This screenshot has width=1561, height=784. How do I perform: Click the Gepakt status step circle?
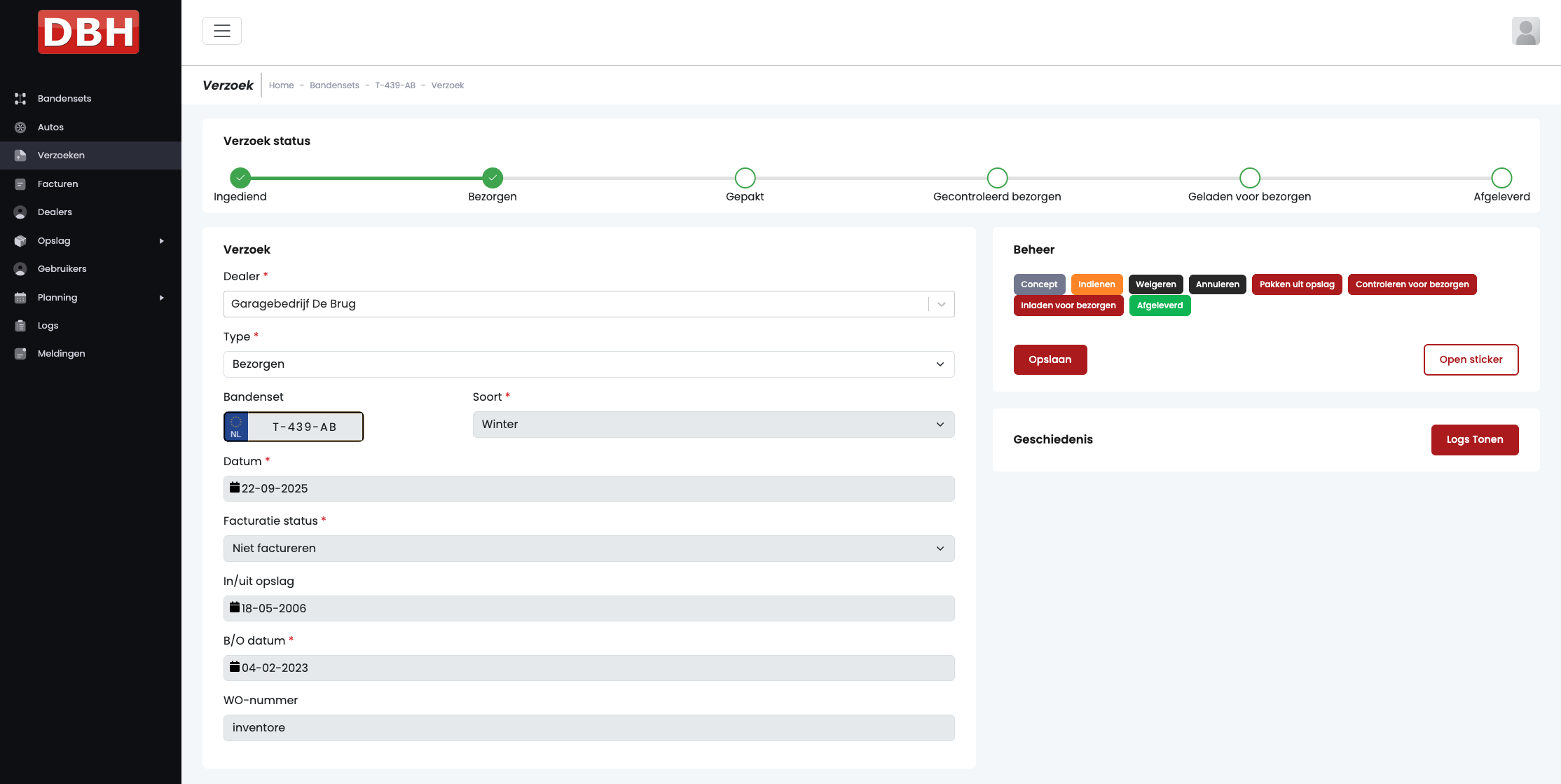pyautogui.click(x=745, y=178)
